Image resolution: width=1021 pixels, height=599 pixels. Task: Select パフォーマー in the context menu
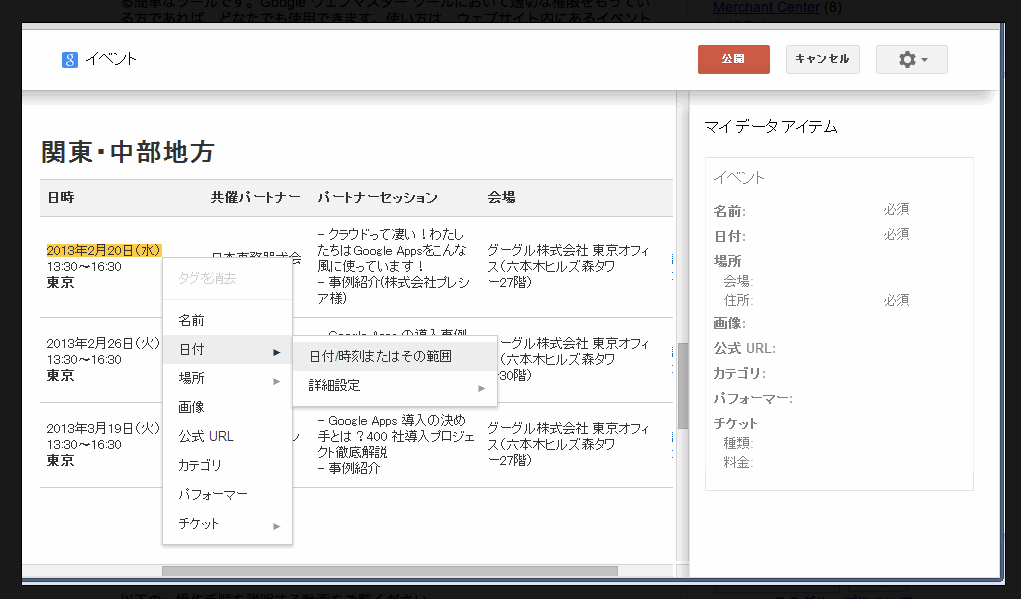212,495
